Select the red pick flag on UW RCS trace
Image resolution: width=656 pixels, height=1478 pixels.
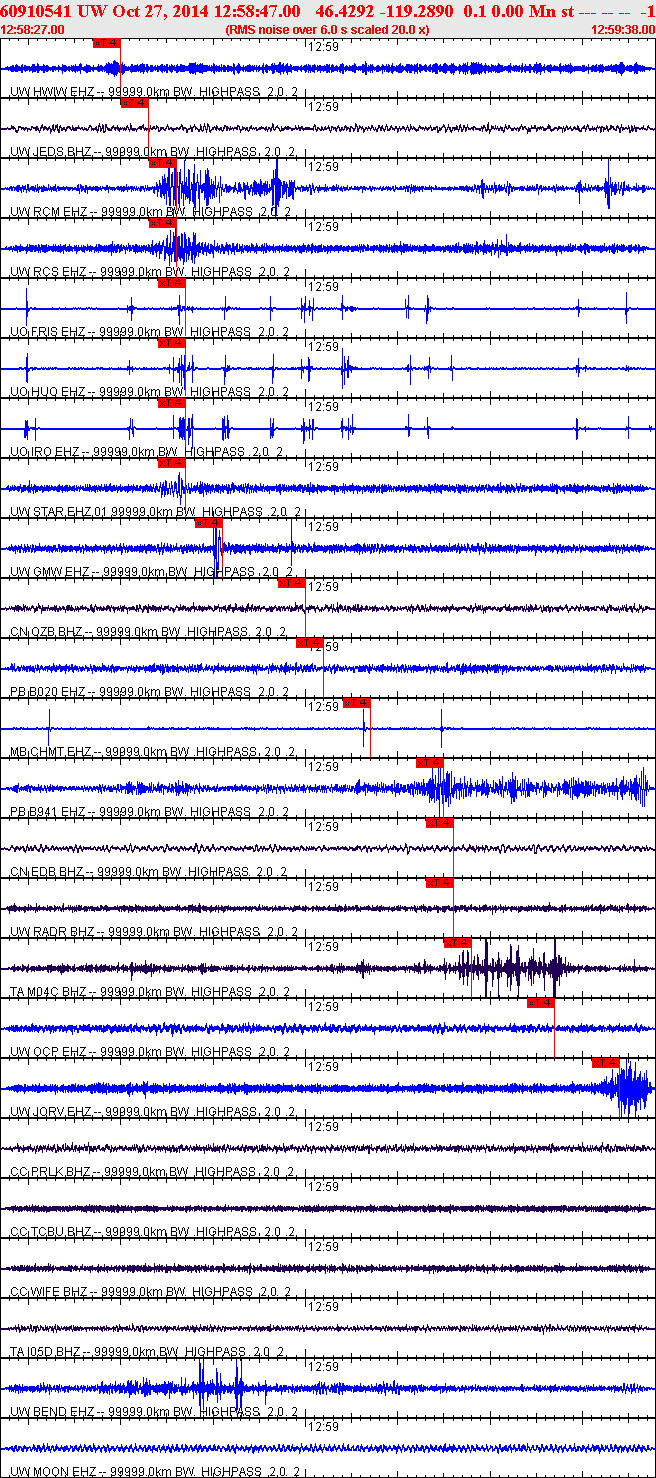click(x=162, y=223)
